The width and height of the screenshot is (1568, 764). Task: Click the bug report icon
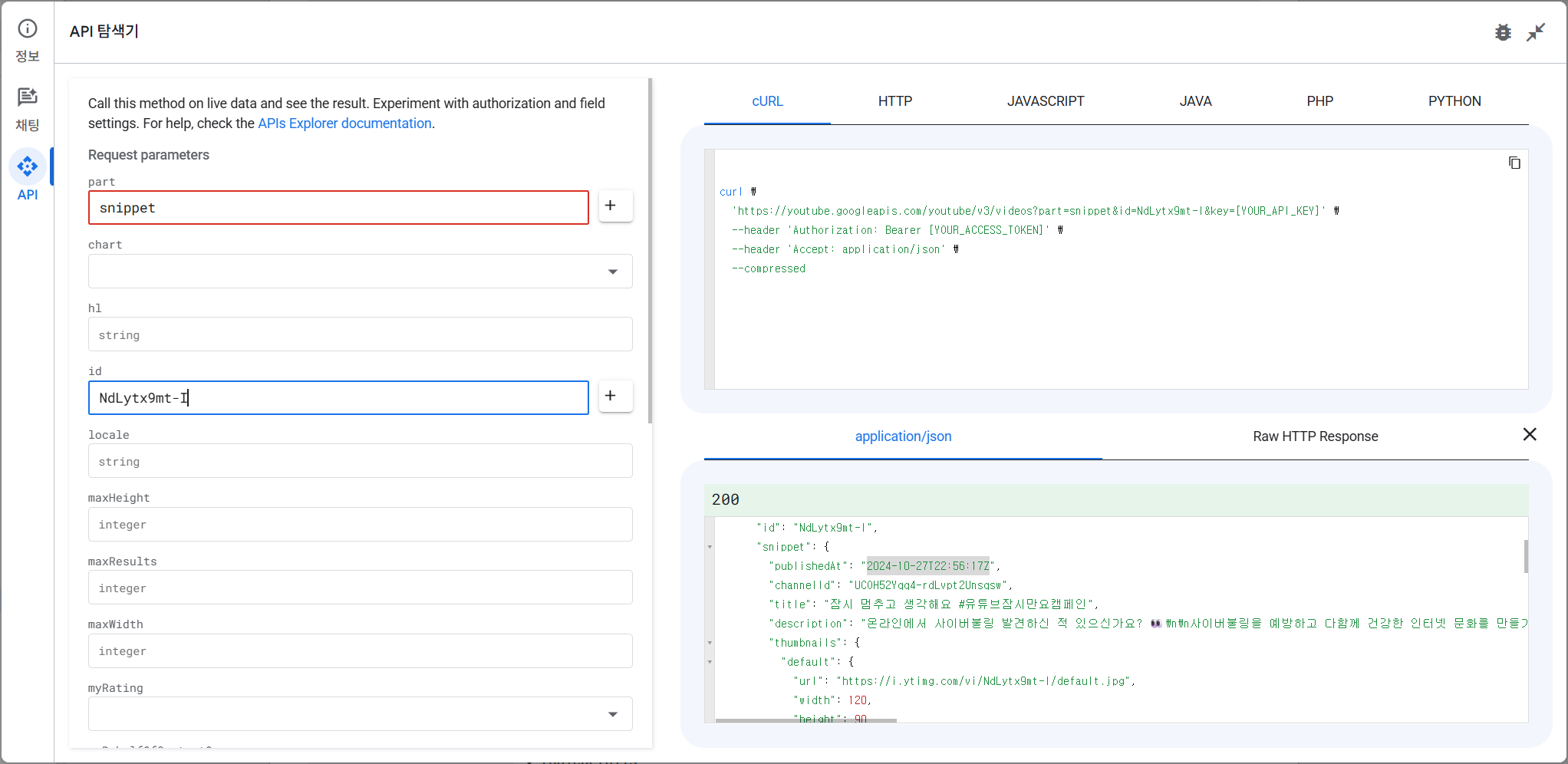pyautogui.click(x=1503, y=32)
